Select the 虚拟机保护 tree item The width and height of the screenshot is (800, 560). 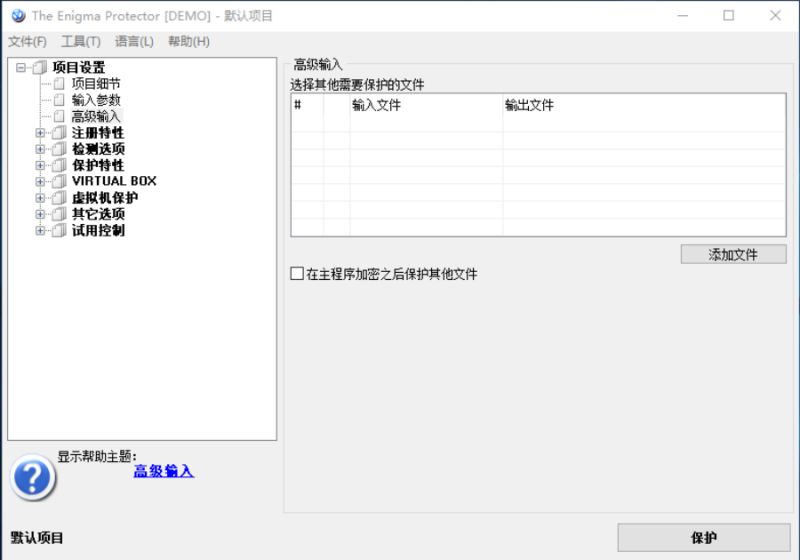[105, 198]
